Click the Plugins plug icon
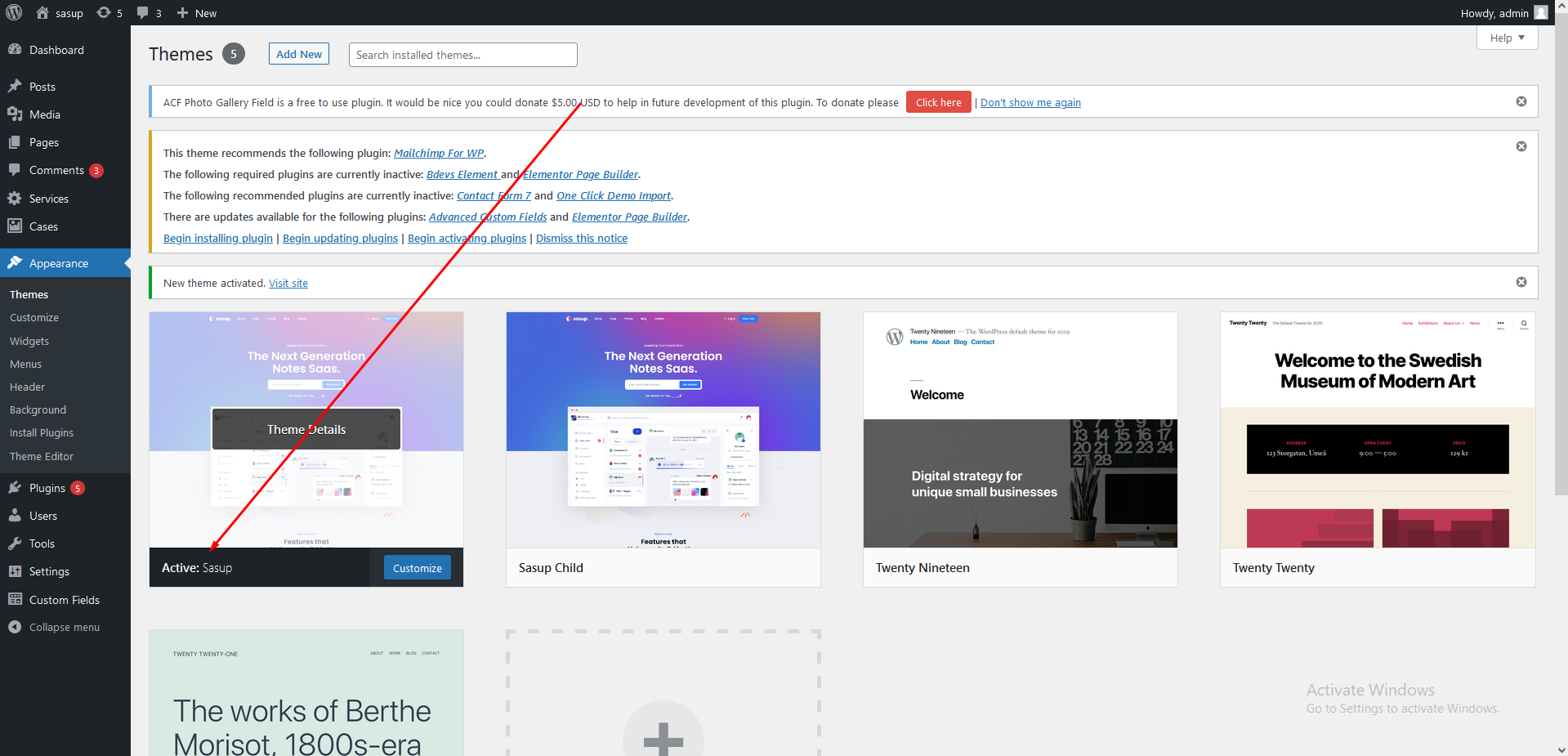The width and height of the screenshot is (1568, 756). pos(15,487)
